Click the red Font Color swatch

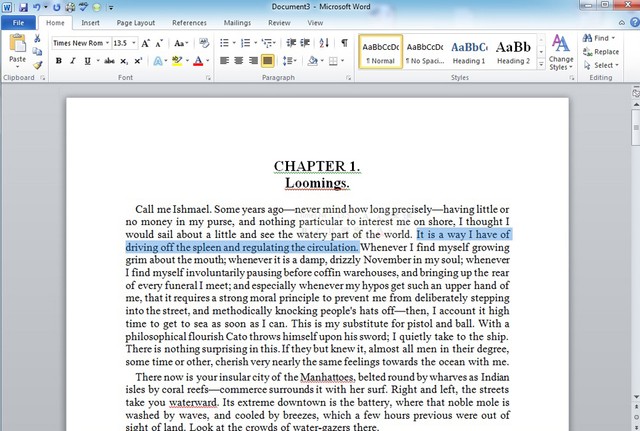[x=198, y=61]
